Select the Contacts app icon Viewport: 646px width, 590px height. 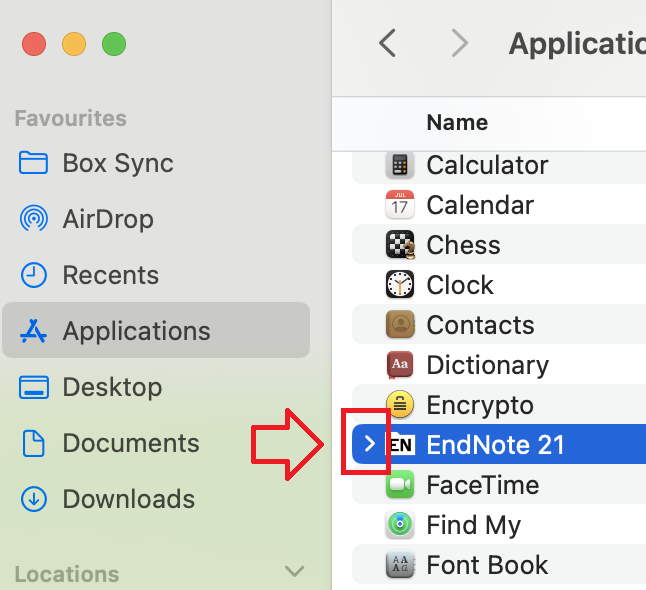400,325
